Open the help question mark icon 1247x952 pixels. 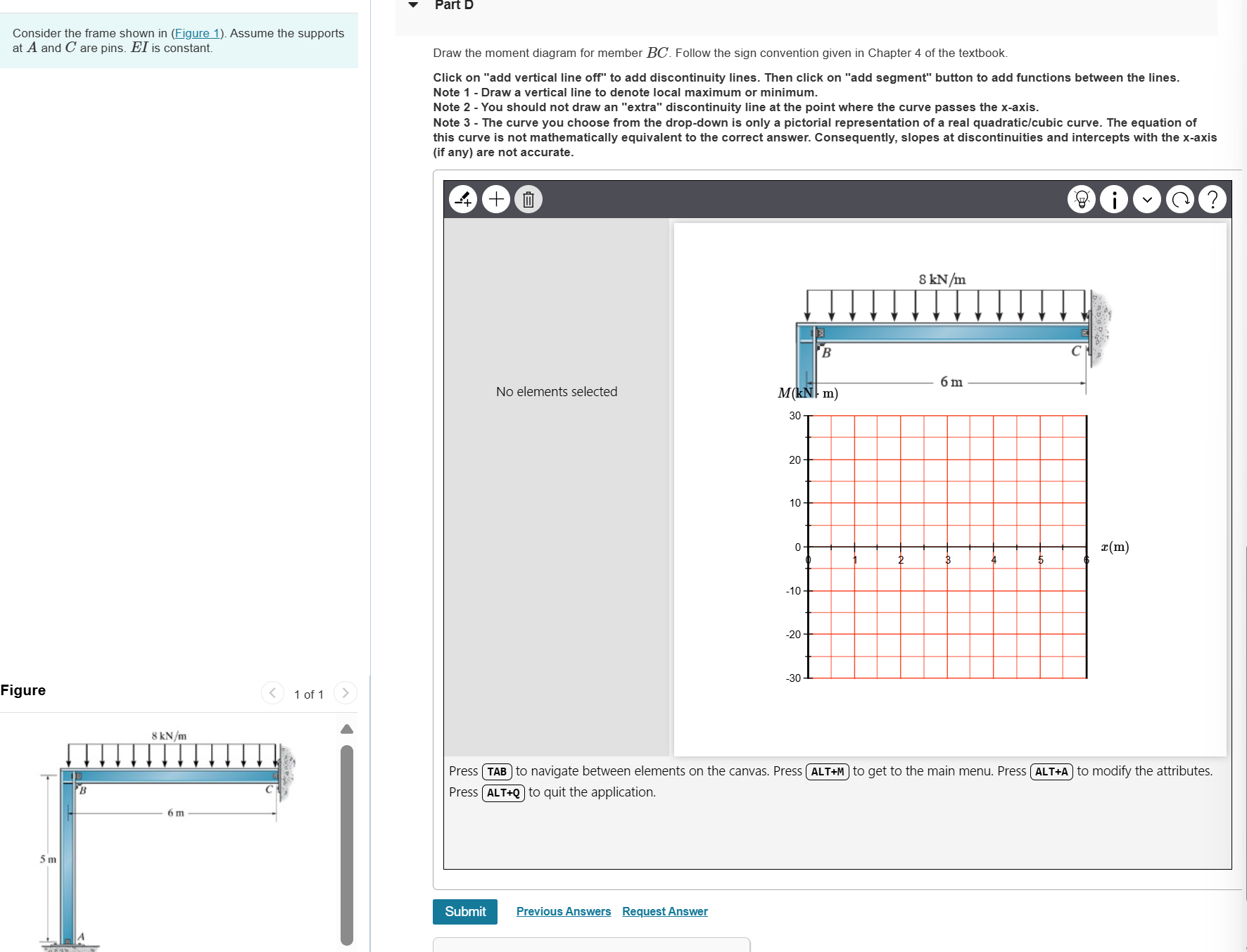[1213, 199]
